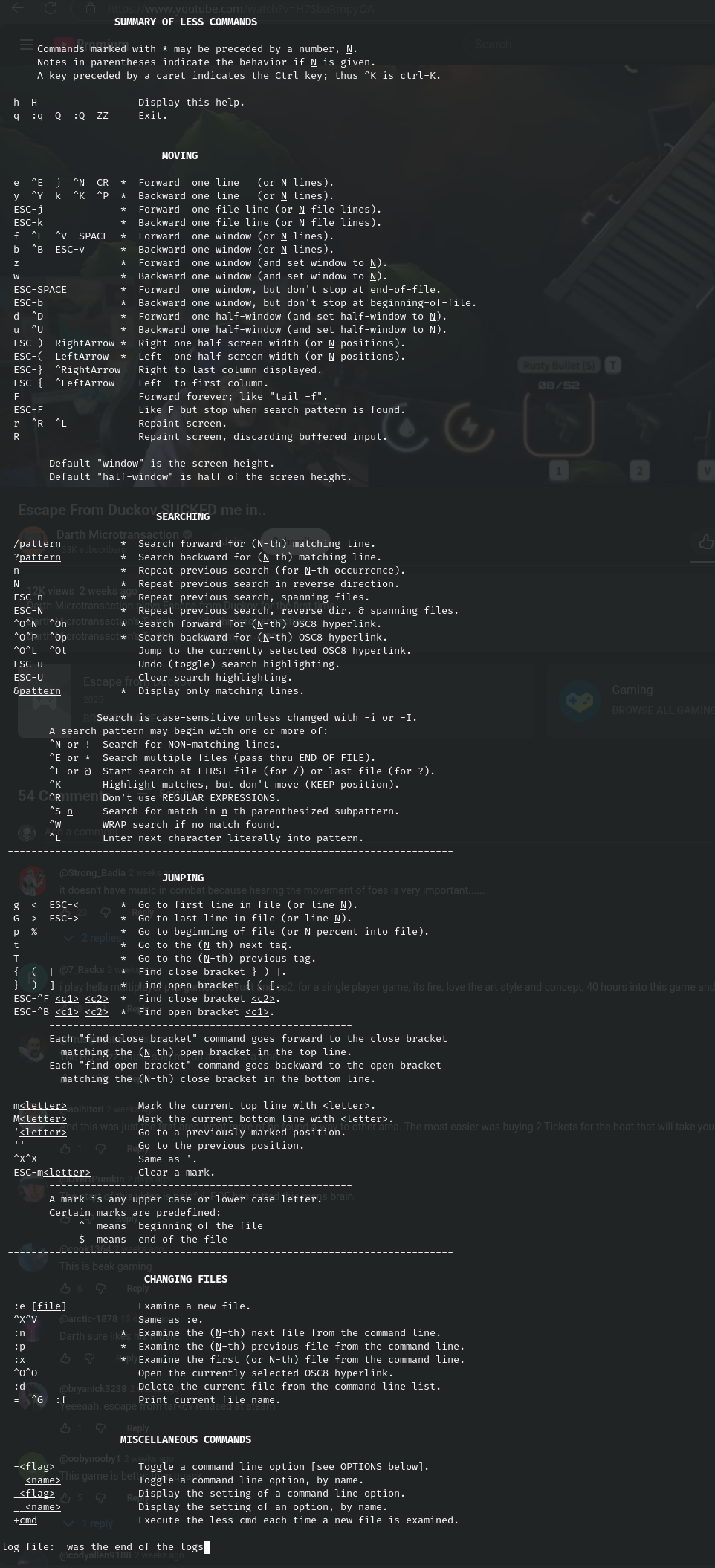Click the '+cmd' command entry
Image resolution: width=715 pixels, height=1568 pixels.
25,1520
